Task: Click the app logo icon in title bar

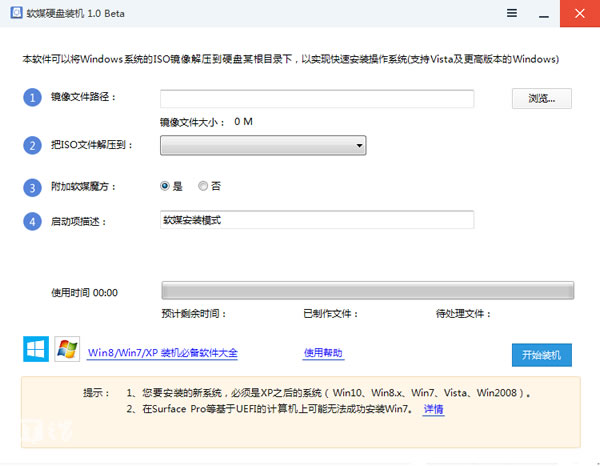Action: coord(16,13)
